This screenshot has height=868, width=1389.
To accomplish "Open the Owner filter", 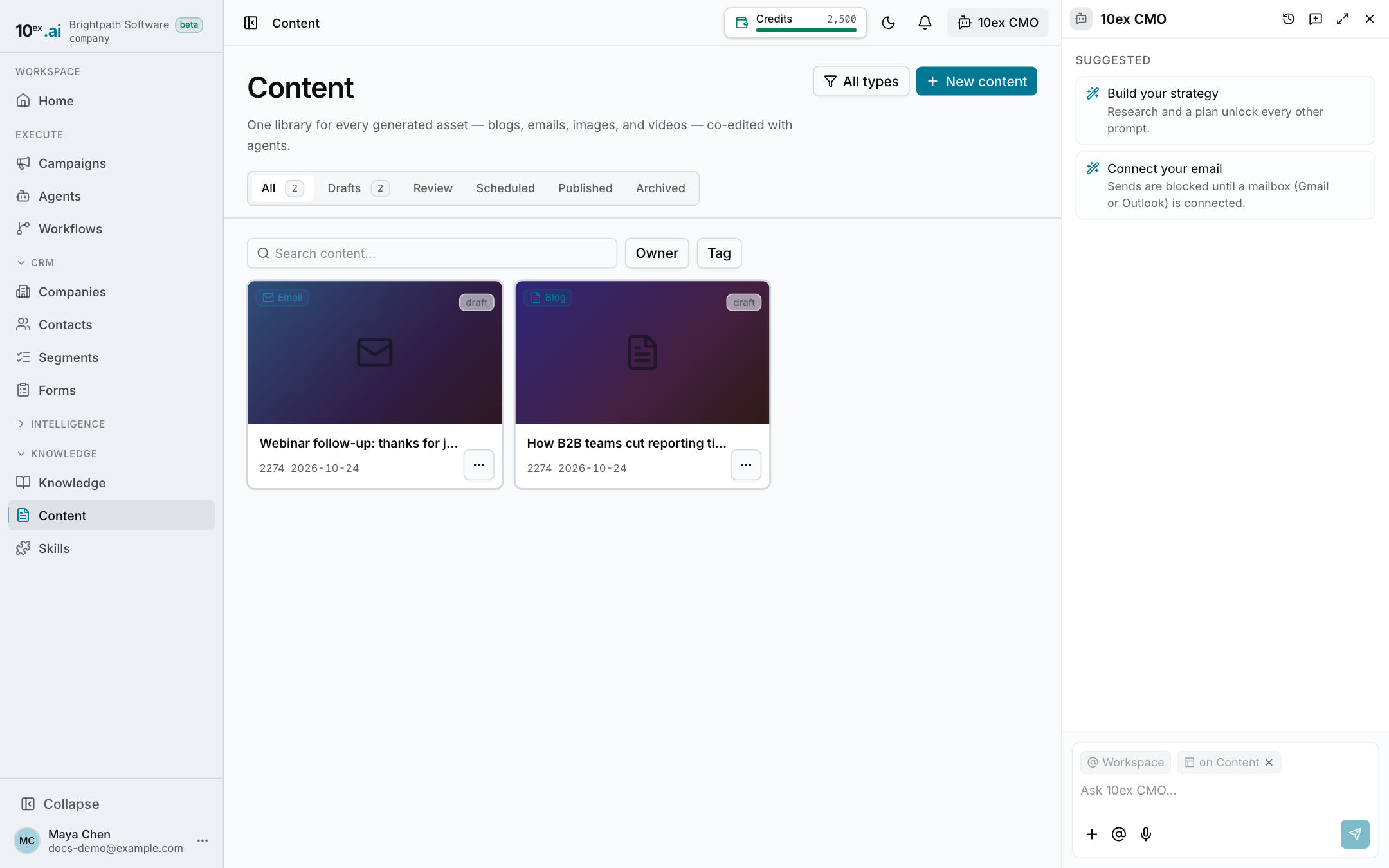I will click(x=657, y=253).
